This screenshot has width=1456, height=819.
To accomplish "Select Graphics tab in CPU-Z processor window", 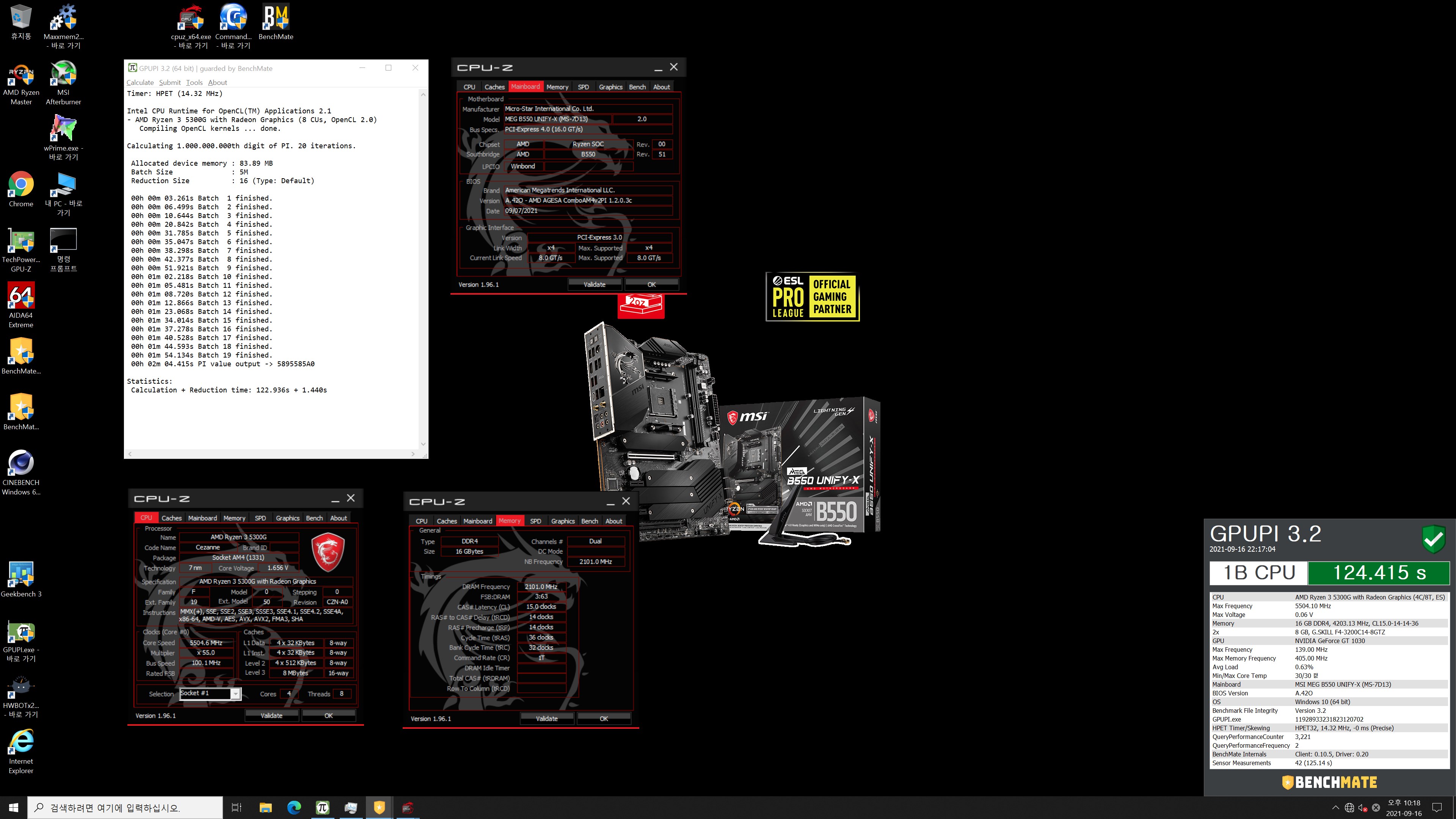I will (x=288, y=518).
